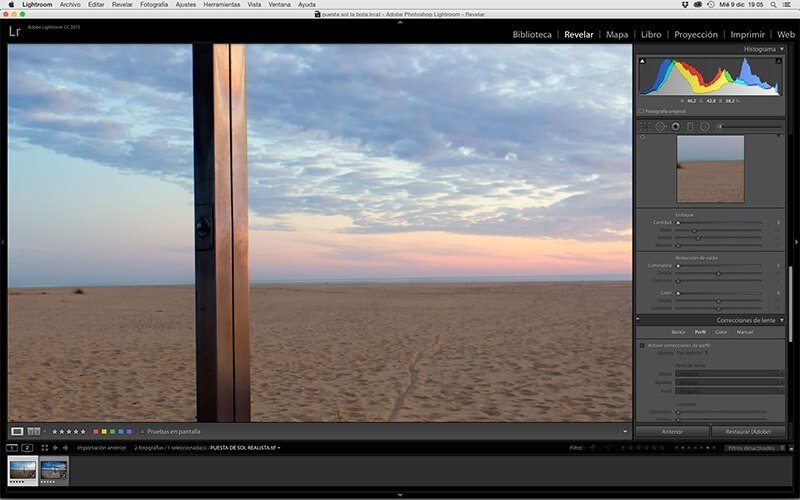Image resolution: width=800 pixels, height=500 pixels.
Task: Open the Apple menu
Action: [11, 5]
